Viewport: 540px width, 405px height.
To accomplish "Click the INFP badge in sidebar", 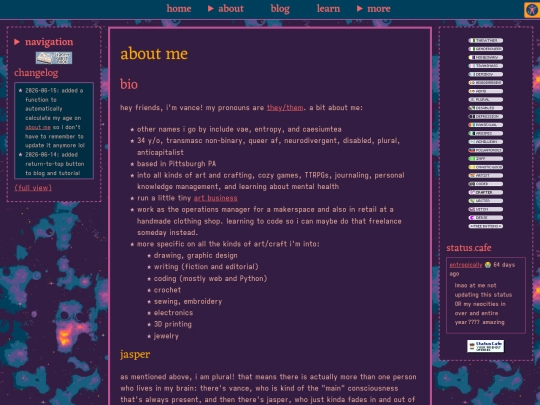I will 486,159.
